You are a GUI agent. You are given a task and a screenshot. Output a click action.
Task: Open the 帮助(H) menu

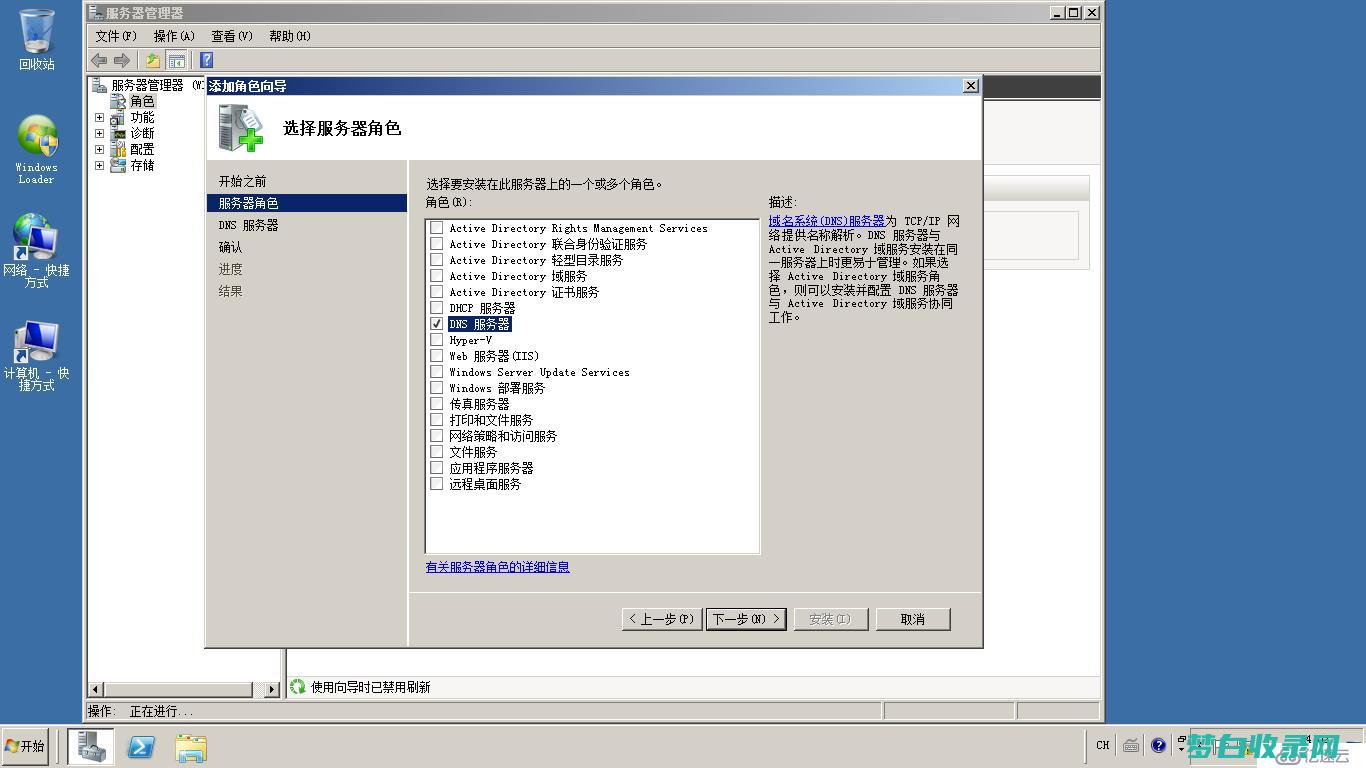pos(290,36)
